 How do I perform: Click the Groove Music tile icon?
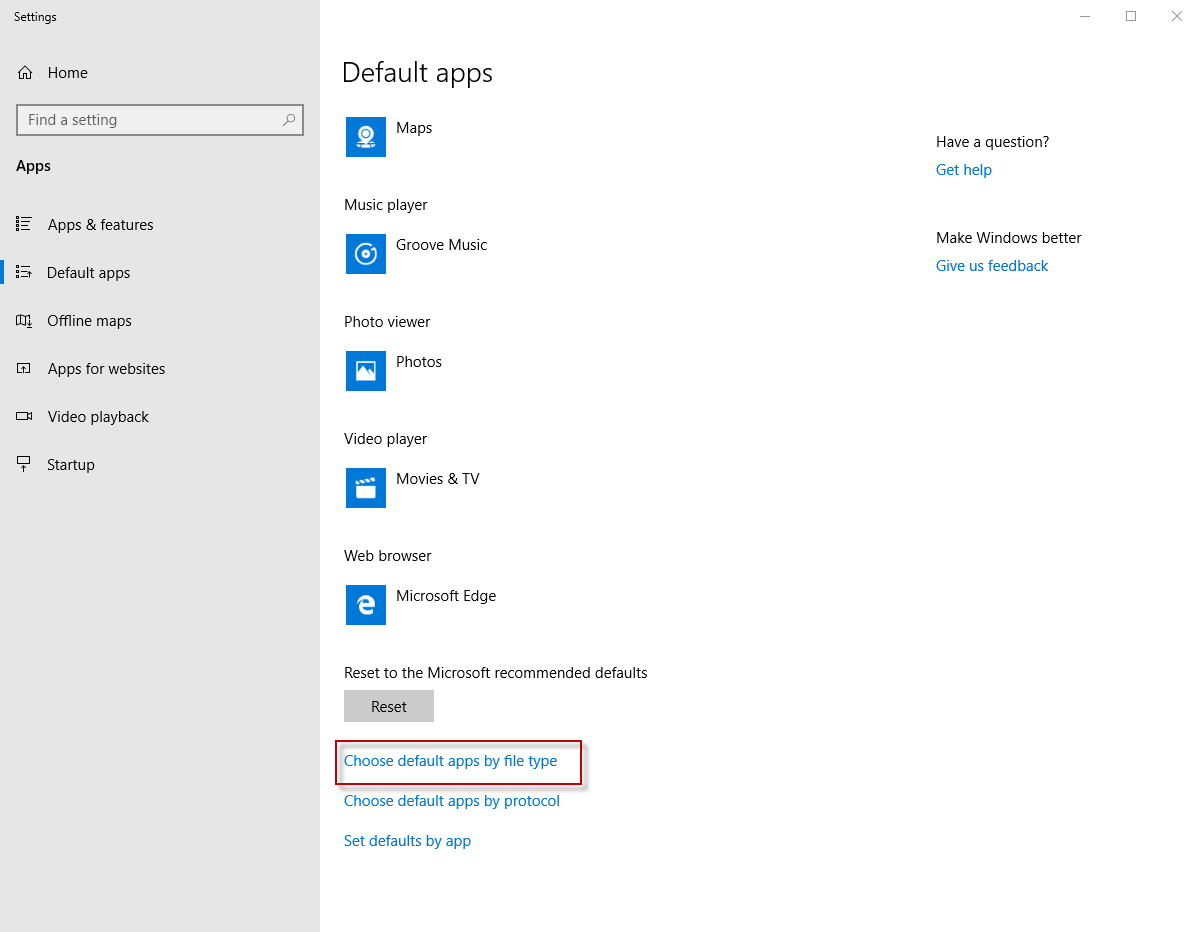[366, 254]
